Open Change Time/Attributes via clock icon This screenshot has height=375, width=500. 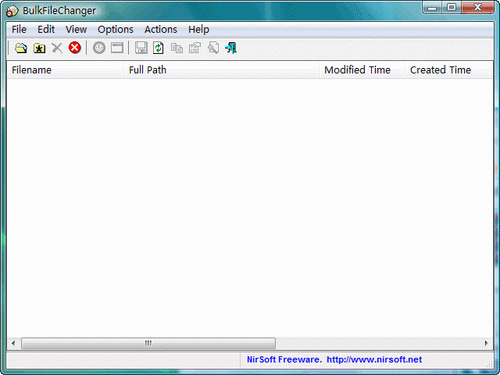coord(99,48)
